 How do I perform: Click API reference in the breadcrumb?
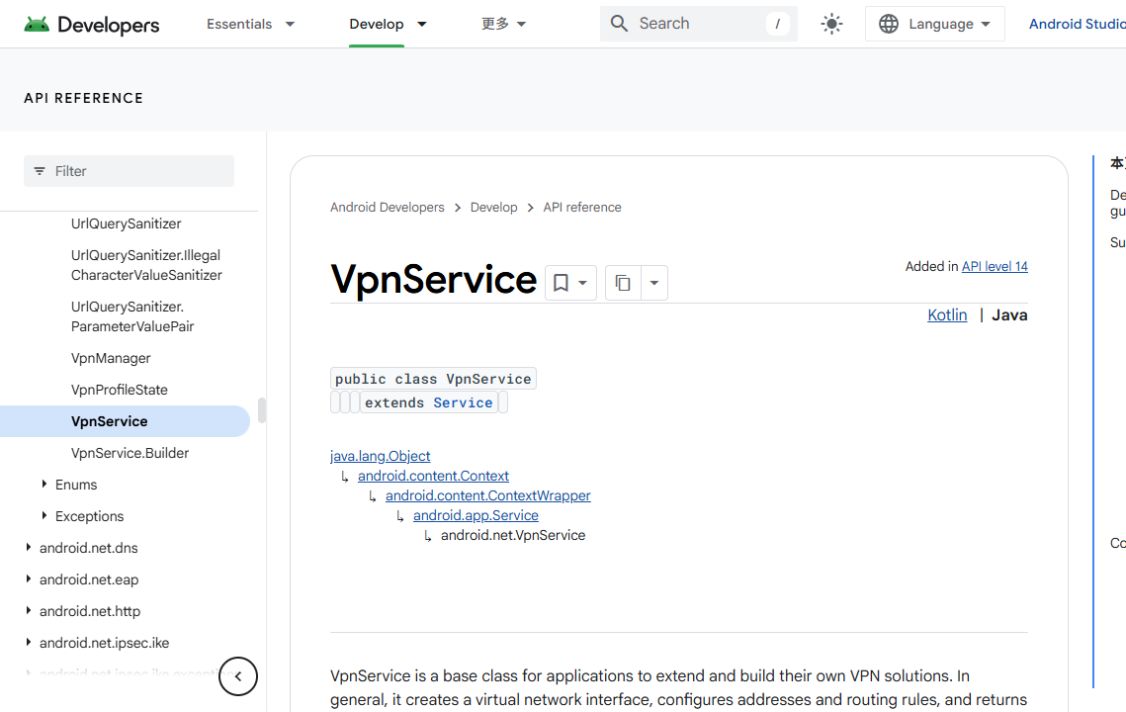(x=582, y=207)
